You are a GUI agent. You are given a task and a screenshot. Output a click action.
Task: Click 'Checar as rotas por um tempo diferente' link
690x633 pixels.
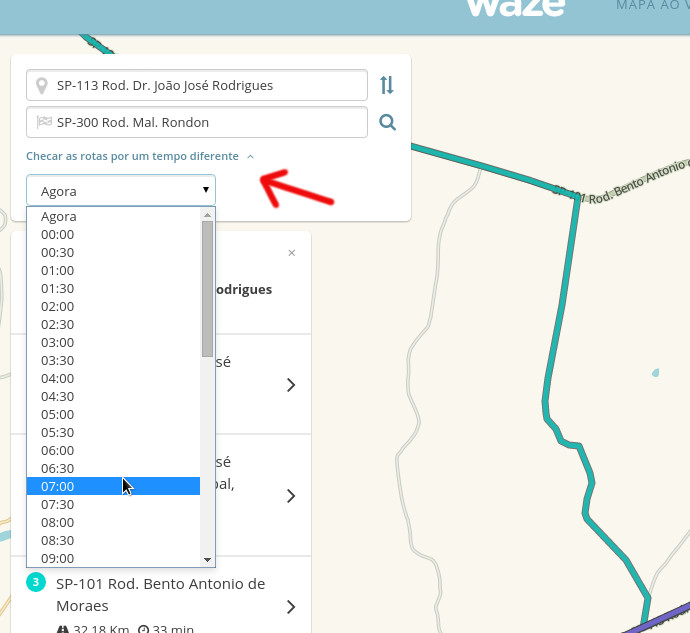click(132, 157)
